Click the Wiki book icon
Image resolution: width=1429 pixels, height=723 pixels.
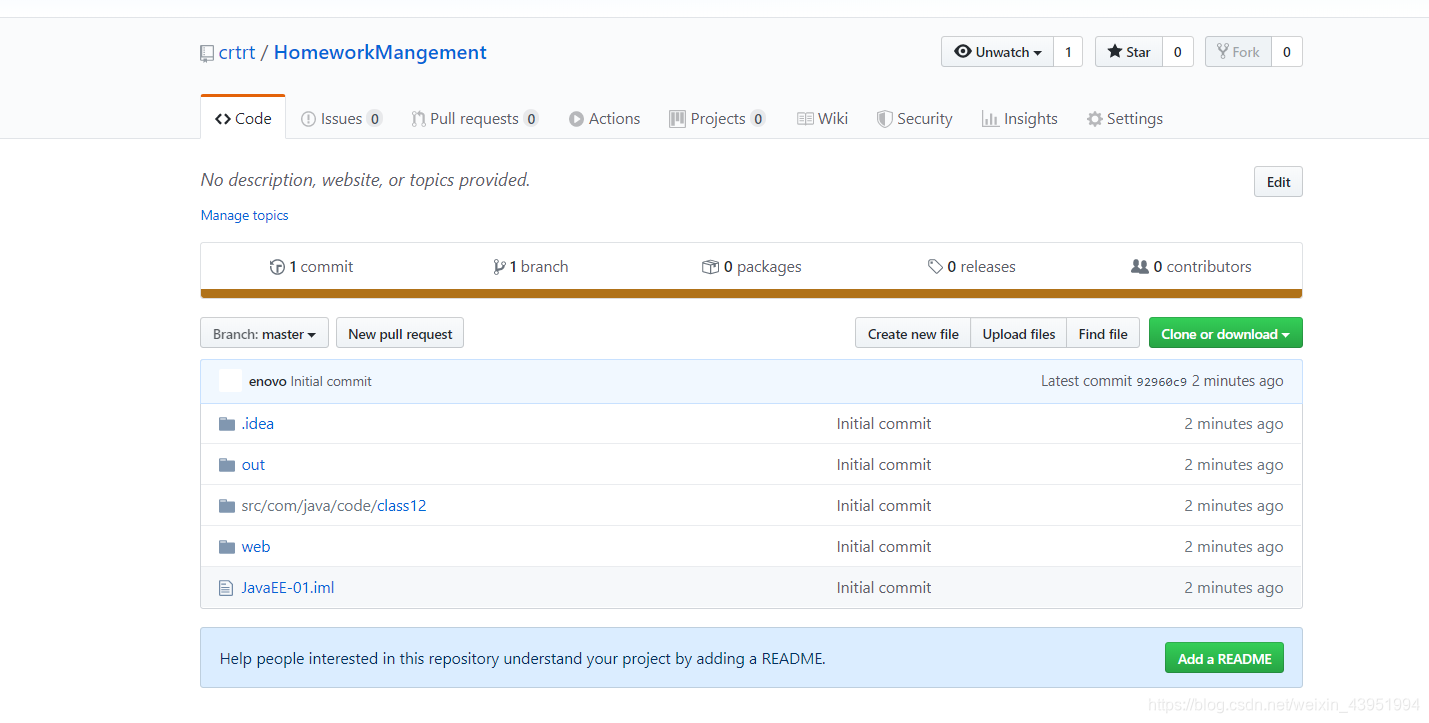(805, 119)
